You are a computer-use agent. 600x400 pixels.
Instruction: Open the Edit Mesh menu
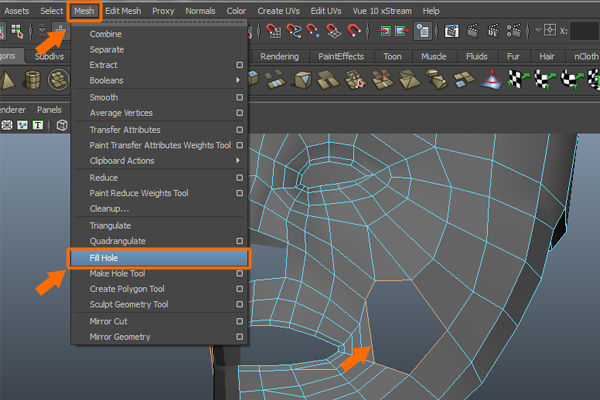click(123, 10)
